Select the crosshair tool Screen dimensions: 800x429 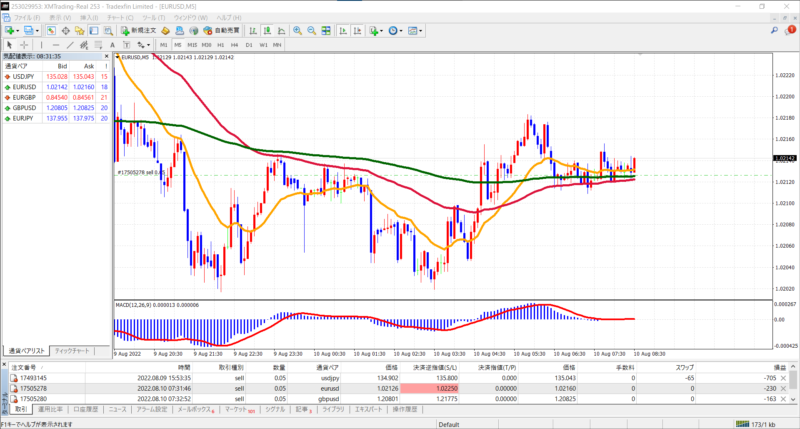[23, 45]
